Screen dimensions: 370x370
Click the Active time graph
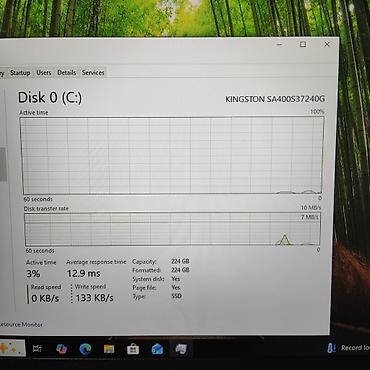pyautogui.click(x=172, y=156)
